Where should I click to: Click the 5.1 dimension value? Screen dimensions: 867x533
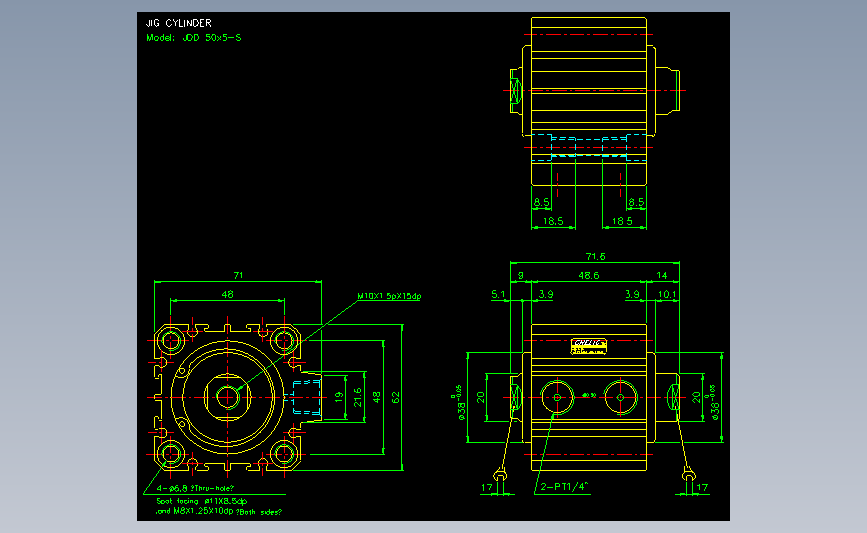[498, 295]
